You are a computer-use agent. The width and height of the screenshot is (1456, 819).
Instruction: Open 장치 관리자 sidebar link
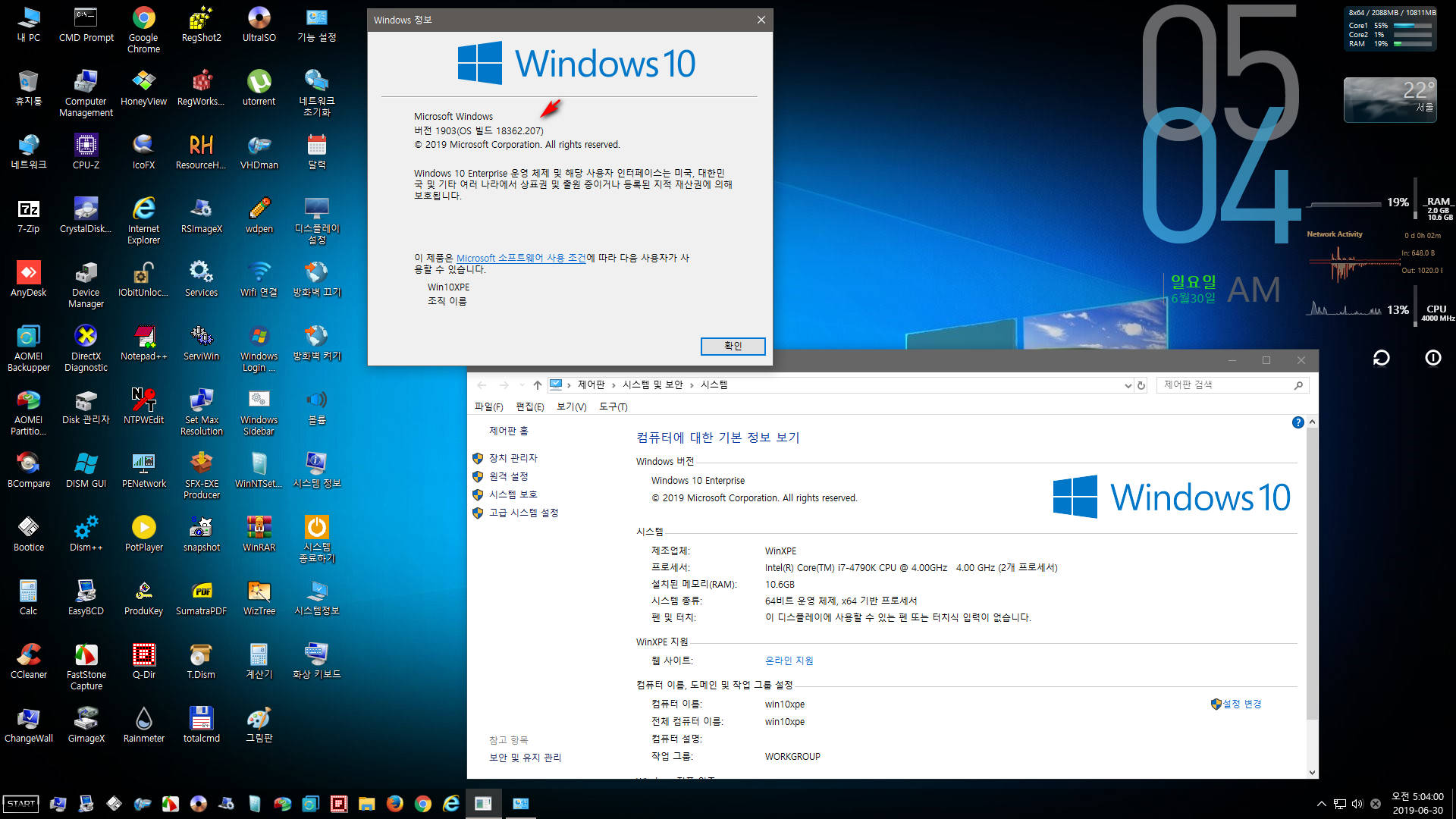coord(513,458)
